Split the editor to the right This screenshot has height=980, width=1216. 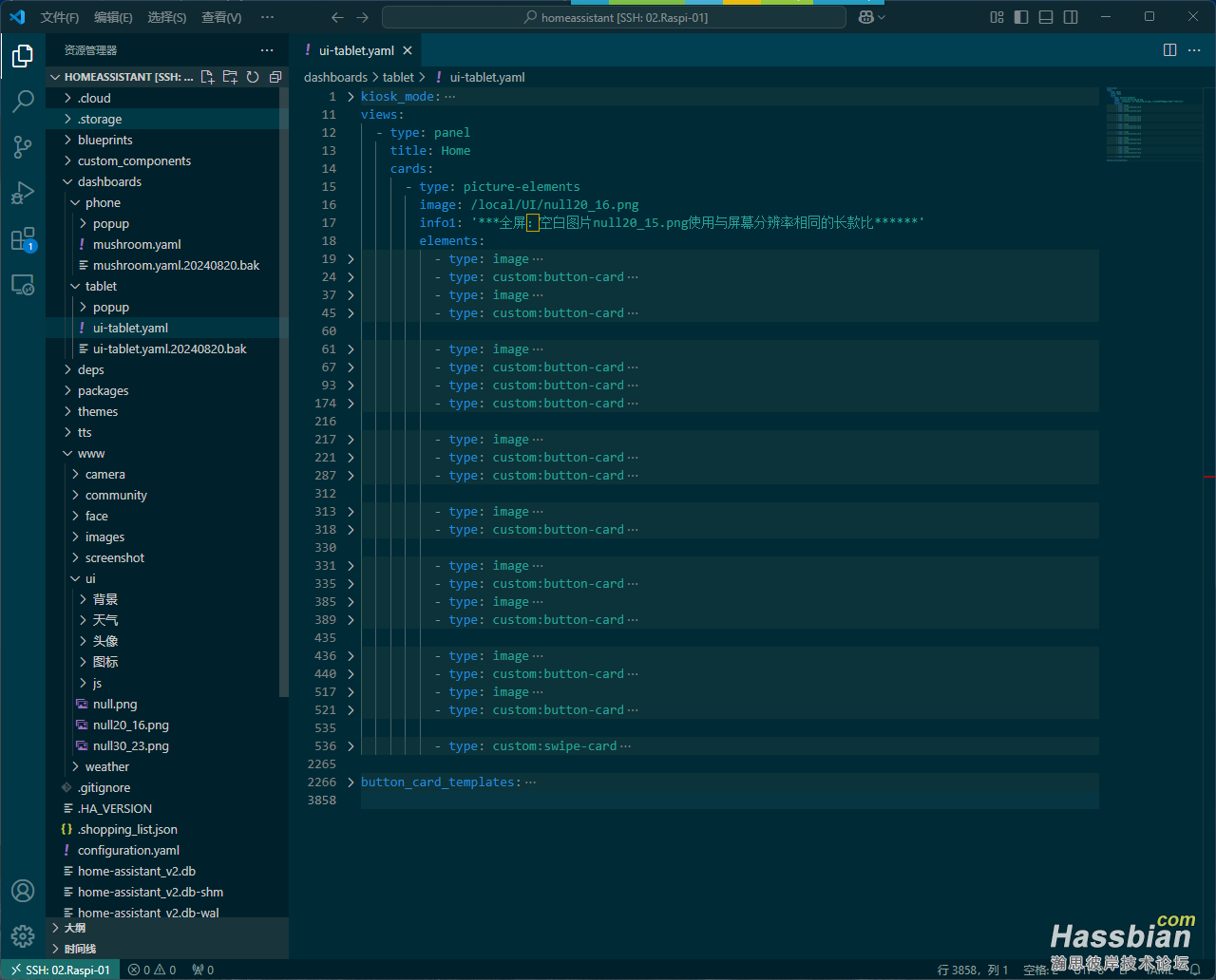point(1170,50)
